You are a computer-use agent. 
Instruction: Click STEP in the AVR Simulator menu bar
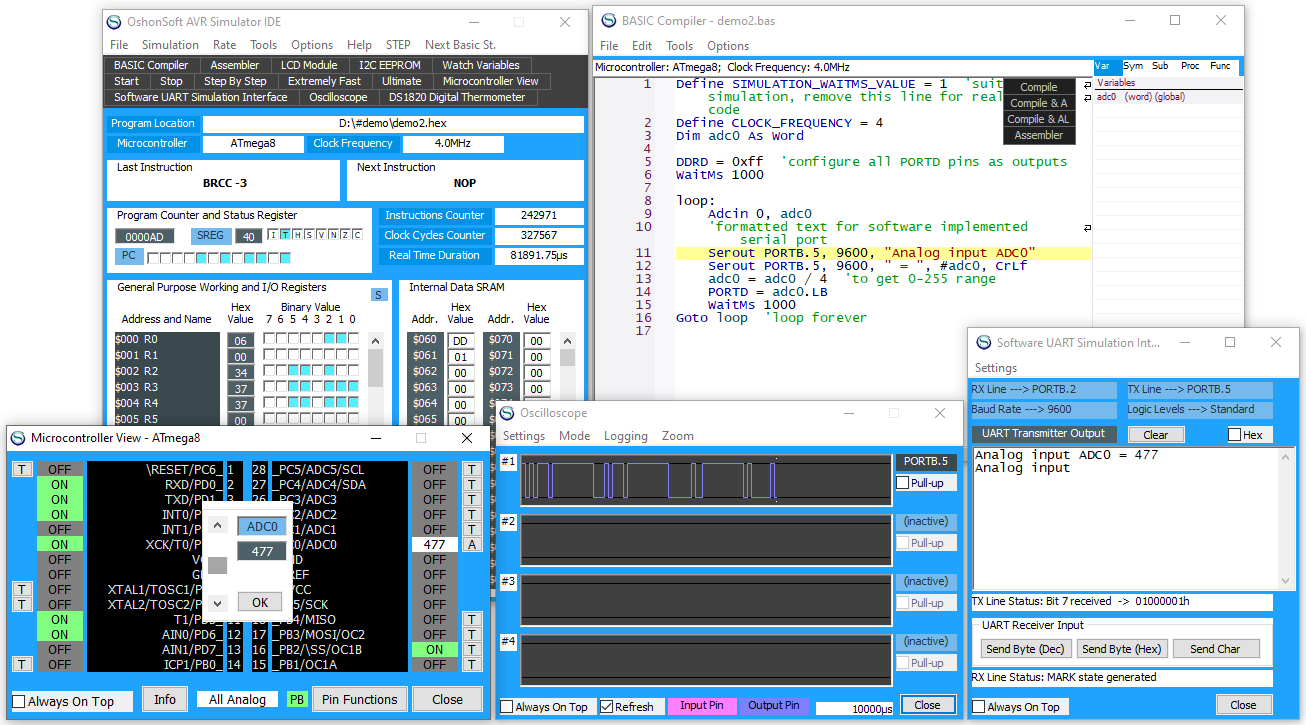point(398,45)
